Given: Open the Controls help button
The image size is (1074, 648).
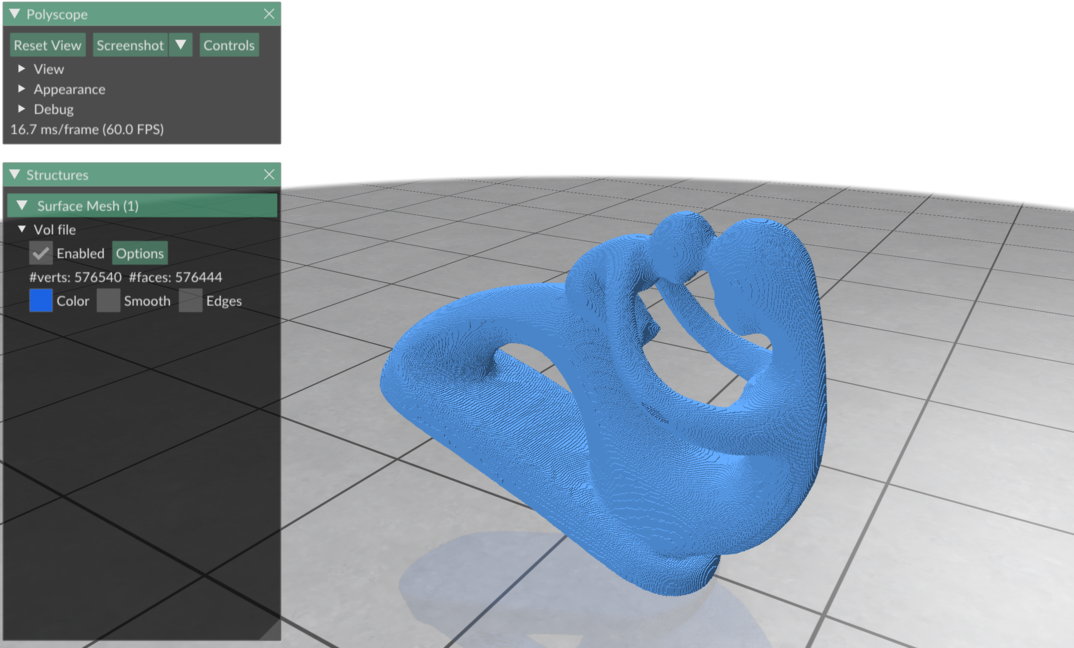Looking at the screenshot, I should coord(229,45).
